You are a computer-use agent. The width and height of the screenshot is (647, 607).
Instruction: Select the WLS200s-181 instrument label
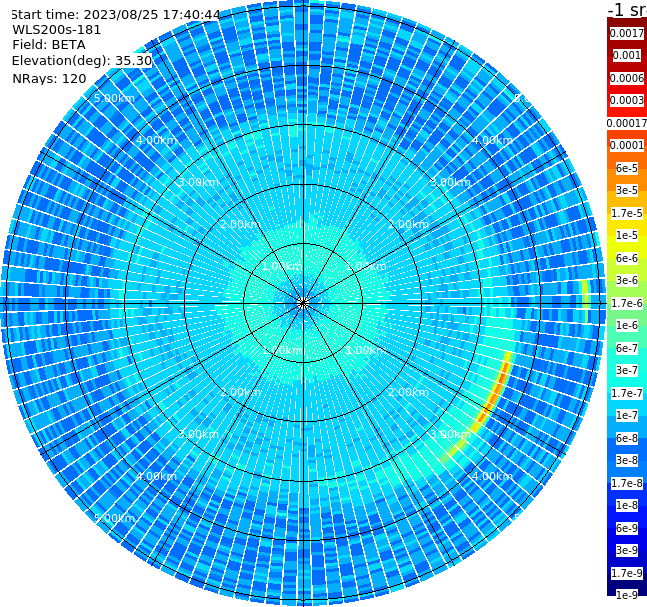(x=57, y=30)
